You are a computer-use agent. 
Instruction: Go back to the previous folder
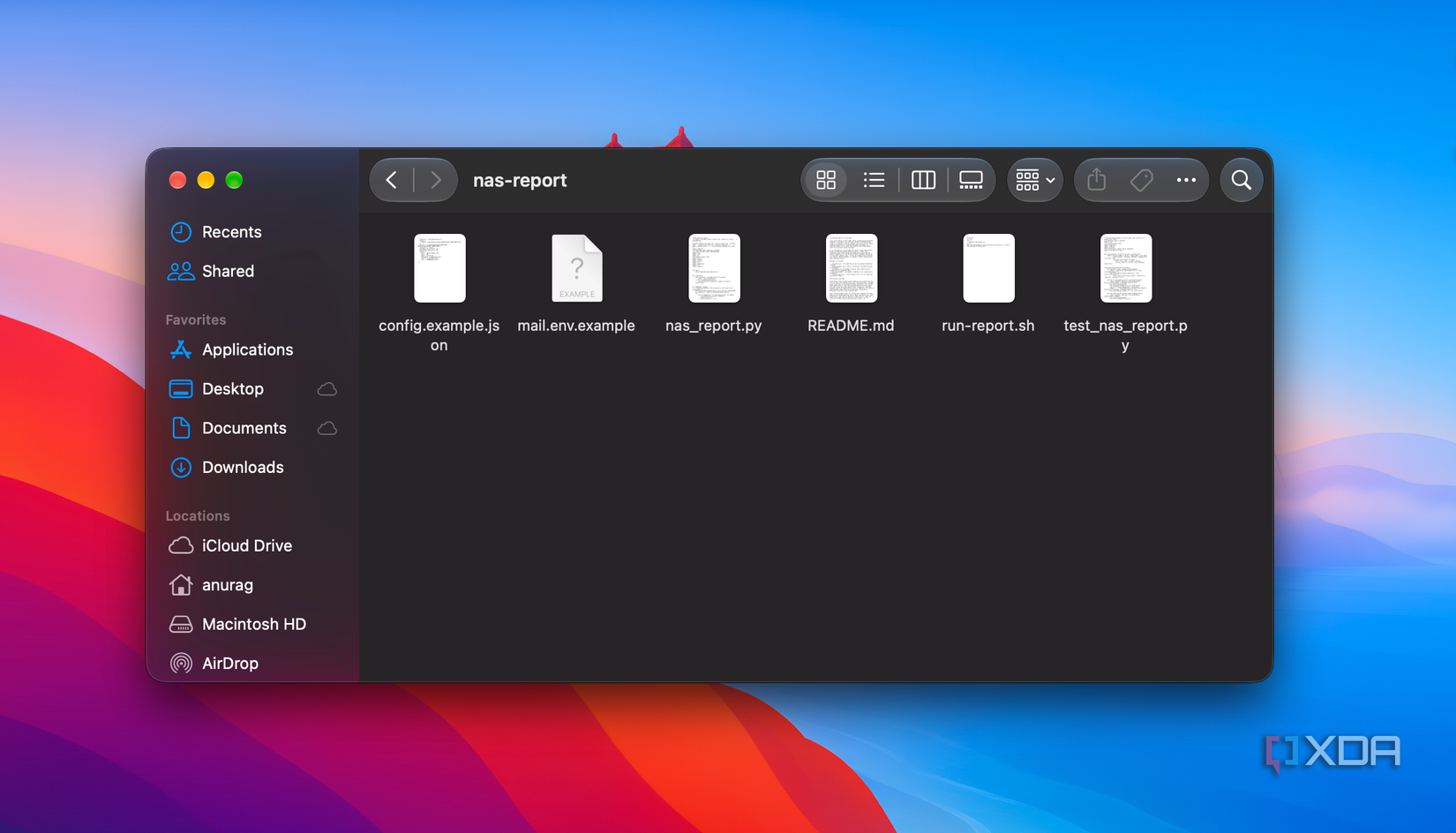coord(392,180)
